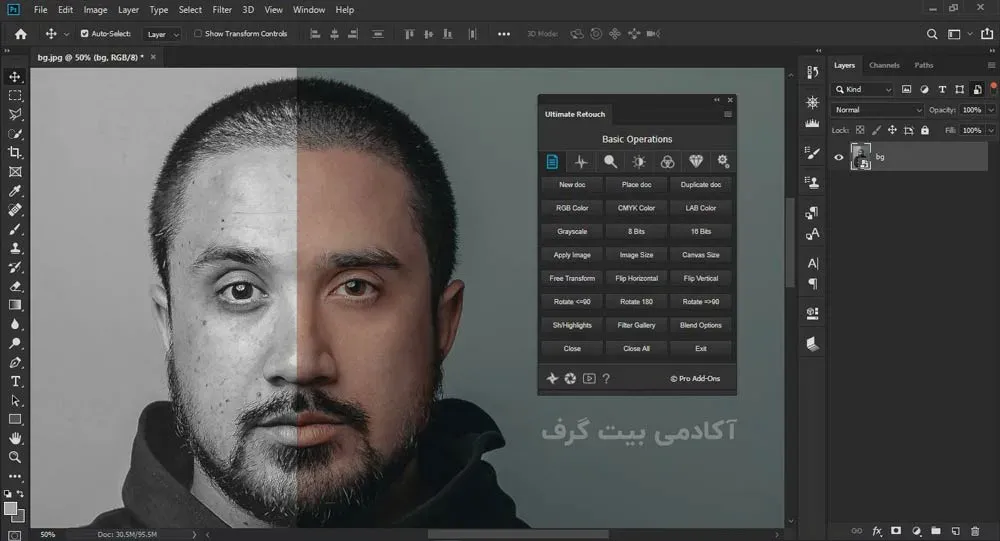Image resolution: width=1000 pixels, height=541 pixels.
Task: Enable Show Transform Controls checkbox
Action: pyautogui.click(x=198, y=34)
